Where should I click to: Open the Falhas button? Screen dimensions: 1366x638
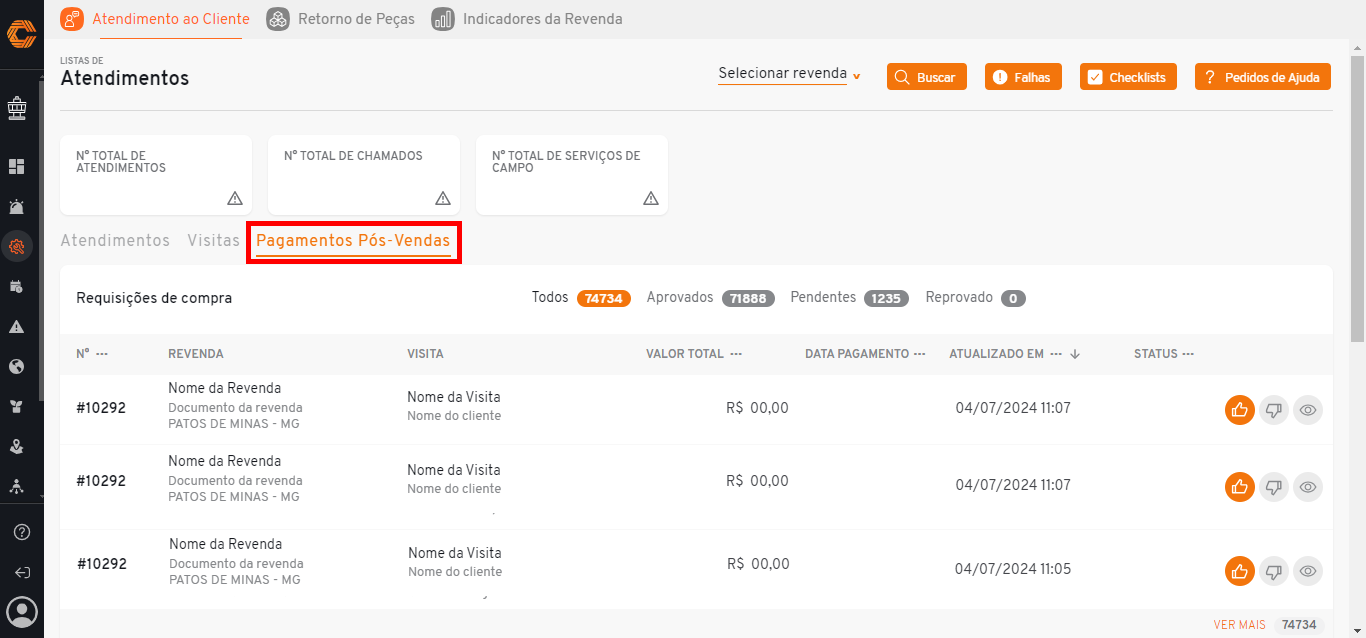1023,77
